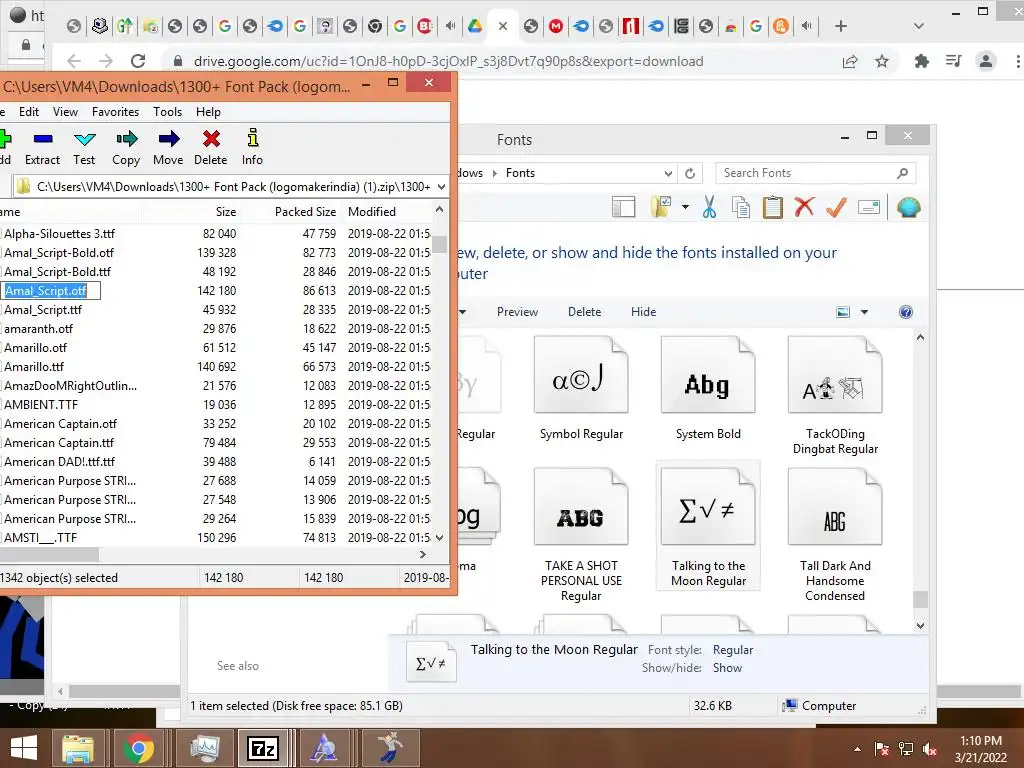The image size is (1024, 768).
Task: Expand the Fonts address history dropdown
Action: click(x=668, y=173)
